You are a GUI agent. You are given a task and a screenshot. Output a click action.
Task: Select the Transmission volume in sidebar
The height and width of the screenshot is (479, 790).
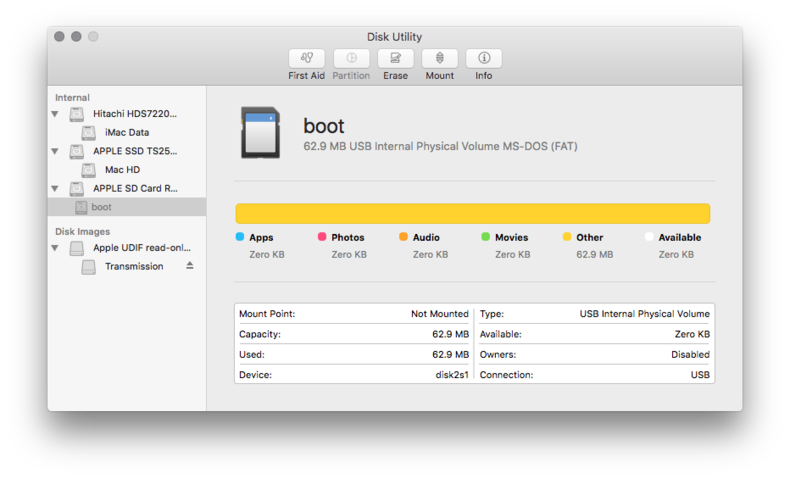point(133,266)
